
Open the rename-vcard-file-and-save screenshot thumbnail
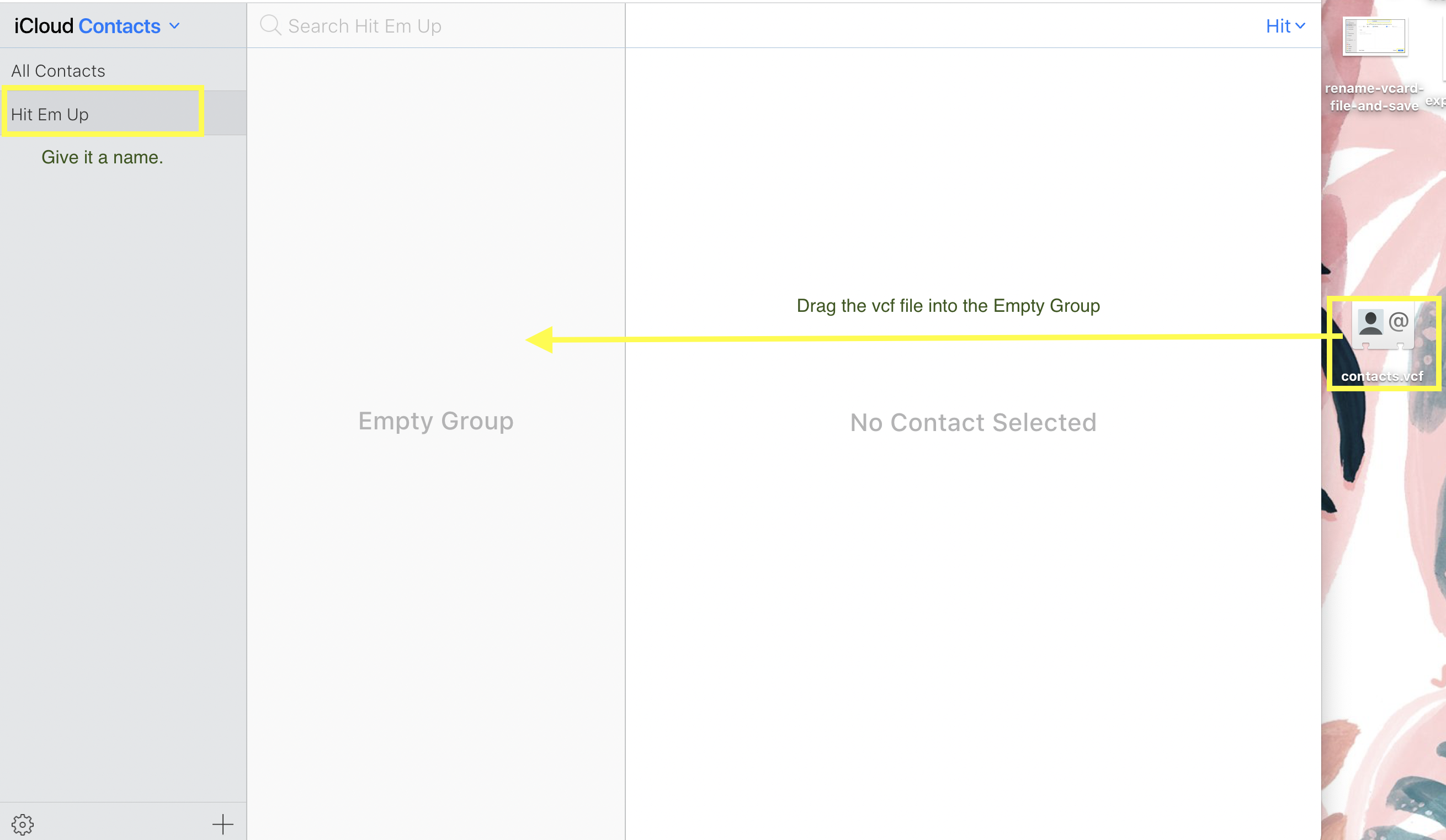1374,37
